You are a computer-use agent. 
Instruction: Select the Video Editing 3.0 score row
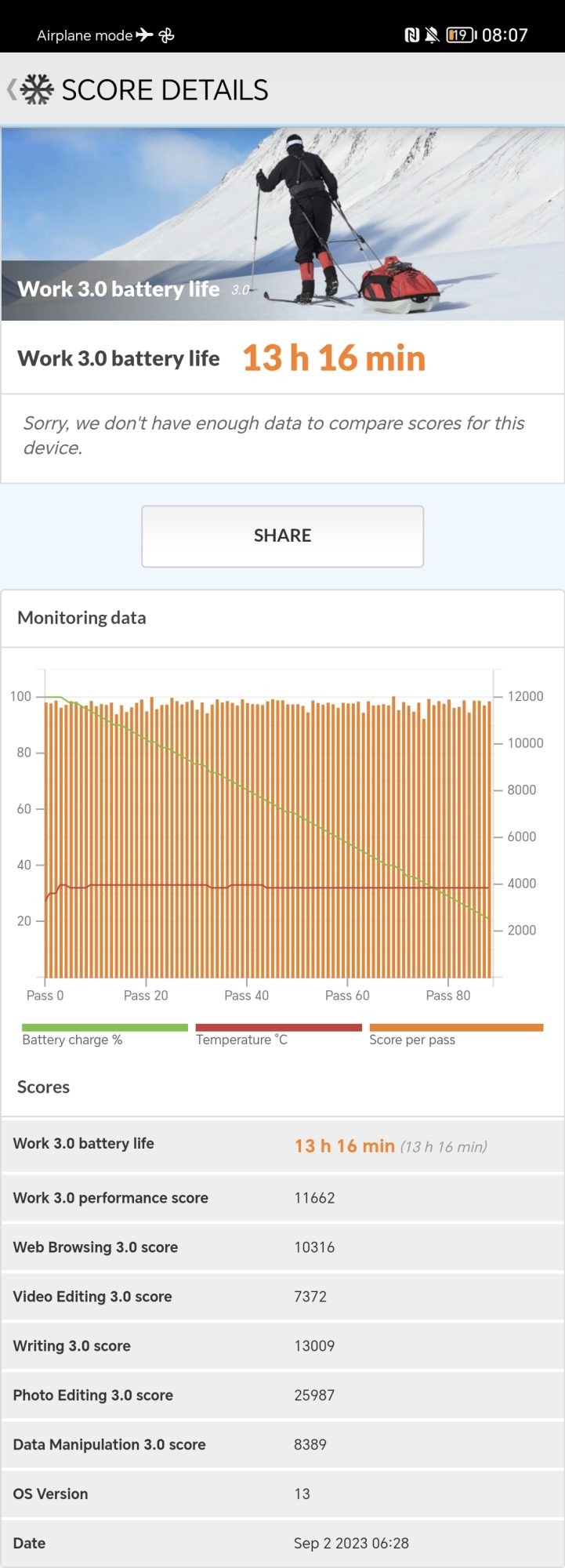coord(282,1297)
